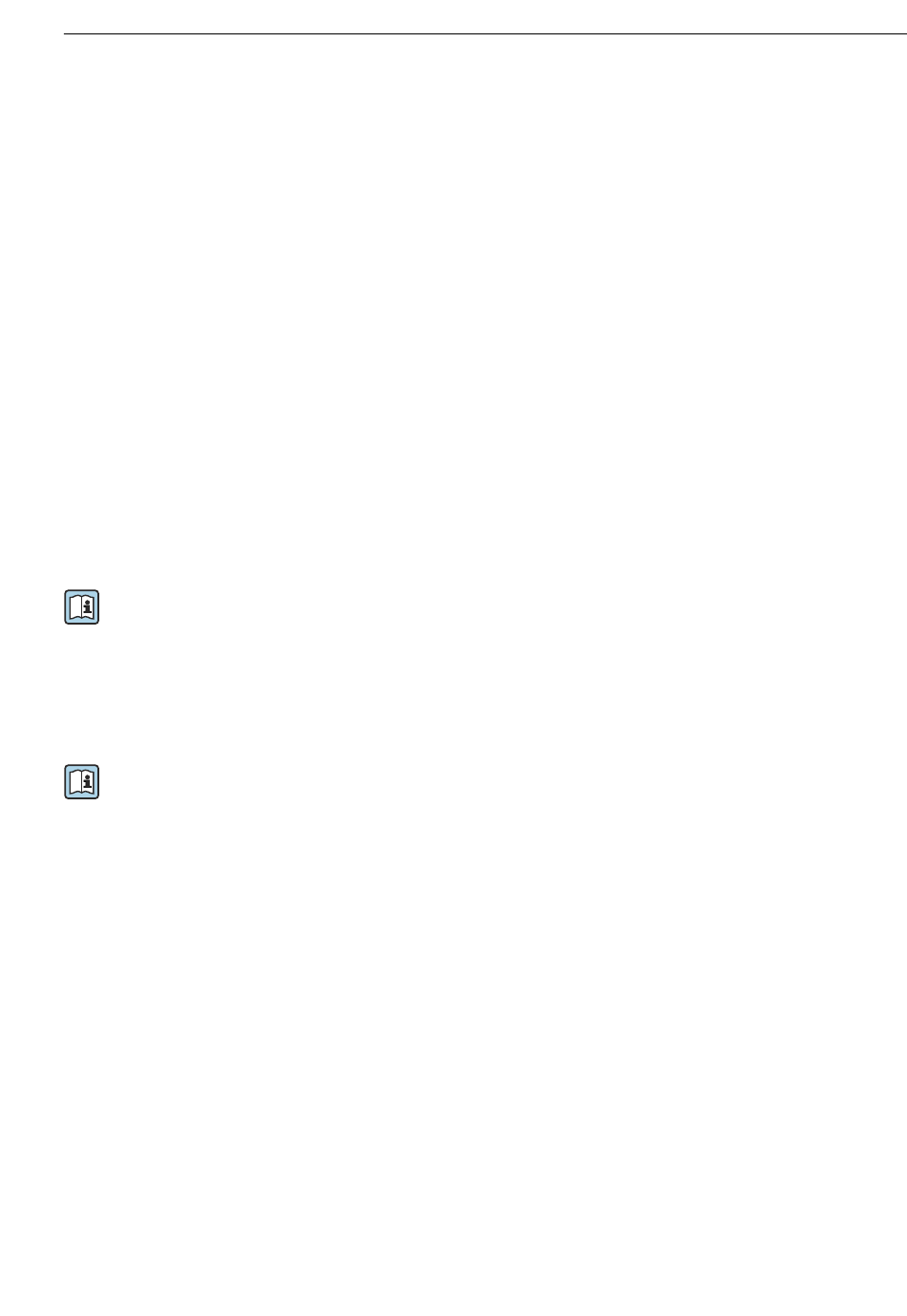Click the lower documentation reference book icon

(82, 782)
